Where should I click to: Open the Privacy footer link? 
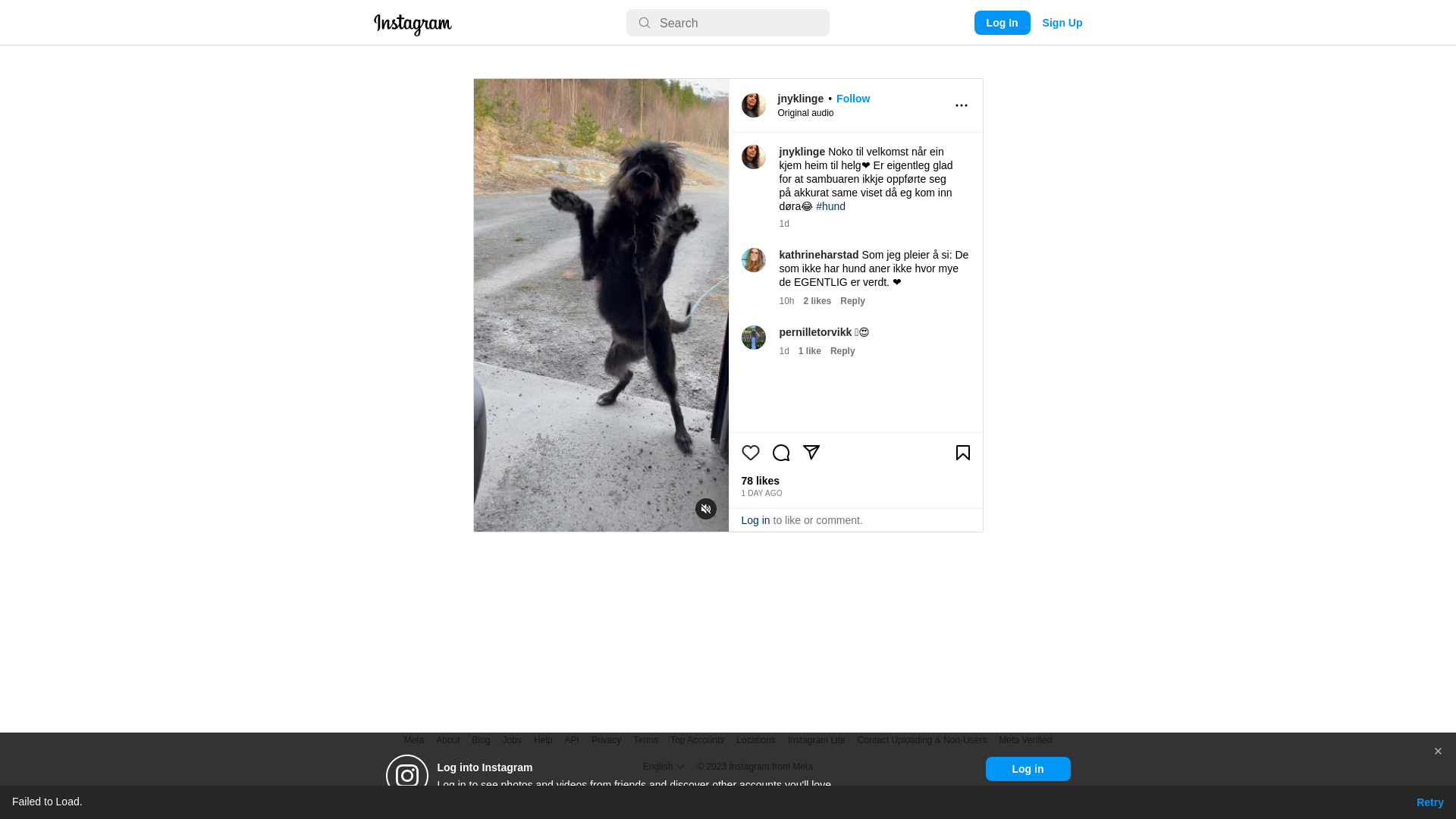(x=606, y=740)
